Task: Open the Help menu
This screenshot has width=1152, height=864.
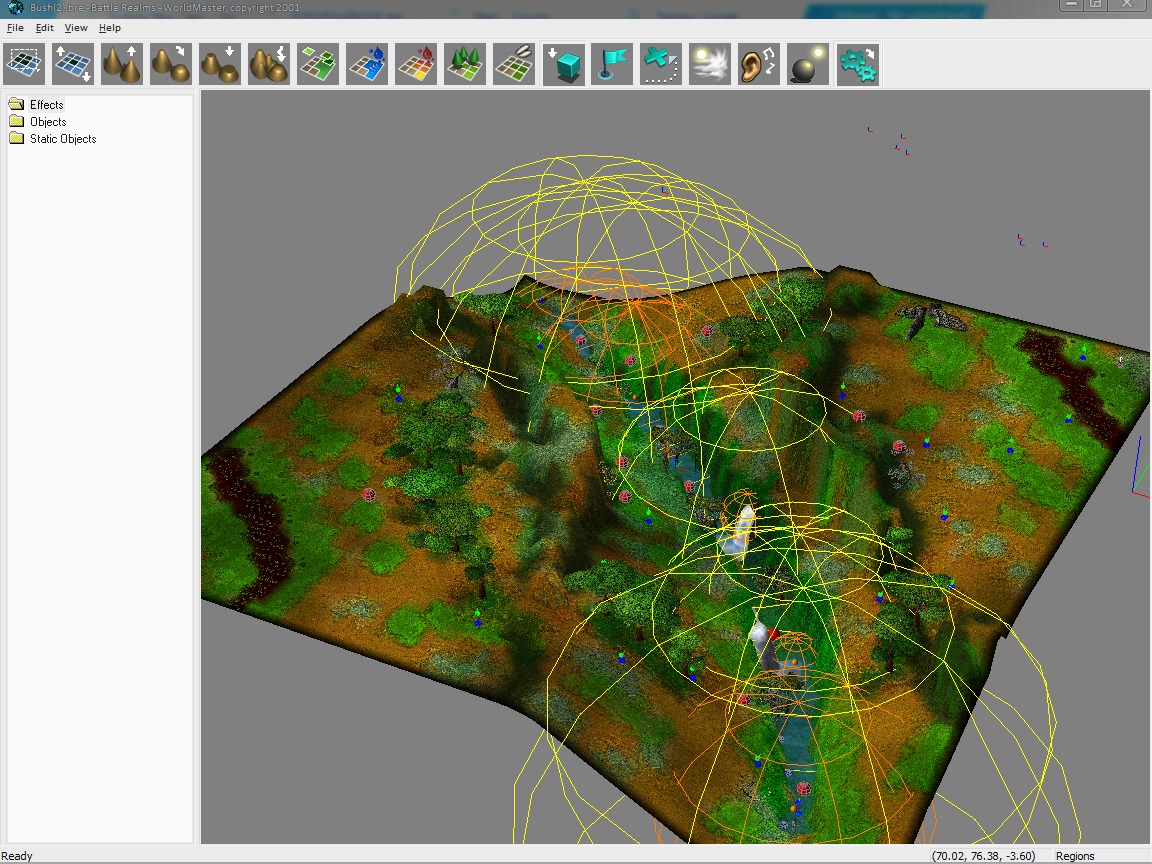Action: 109,28
